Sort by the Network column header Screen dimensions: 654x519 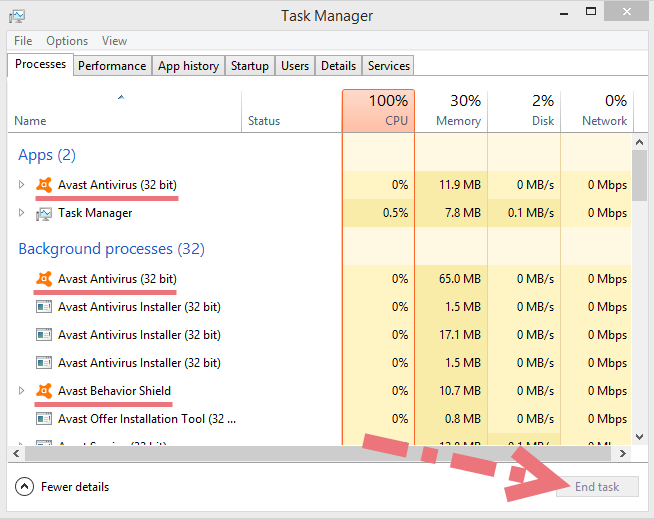[597, 112]
